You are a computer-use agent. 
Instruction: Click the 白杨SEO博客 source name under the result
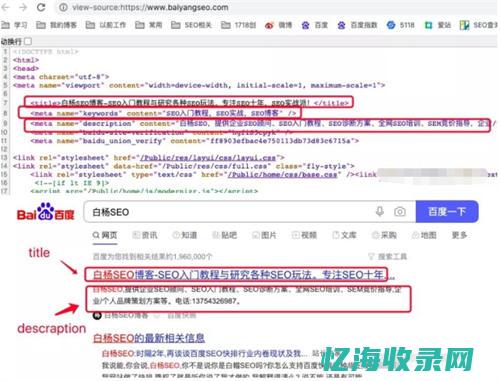(126, 315)
